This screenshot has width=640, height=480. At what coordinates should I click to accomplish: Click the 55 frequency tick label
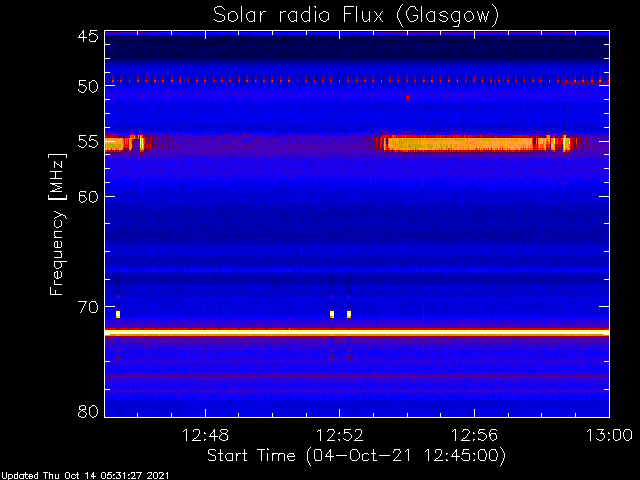pyautogui.click(x=88, y=142)
